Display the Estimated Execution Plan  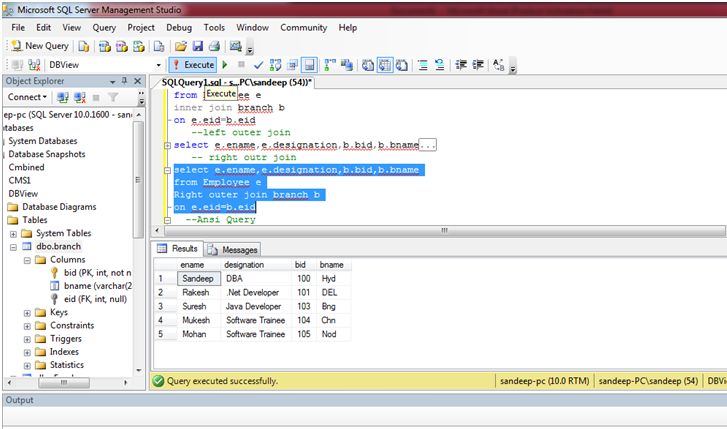(275, 65)
